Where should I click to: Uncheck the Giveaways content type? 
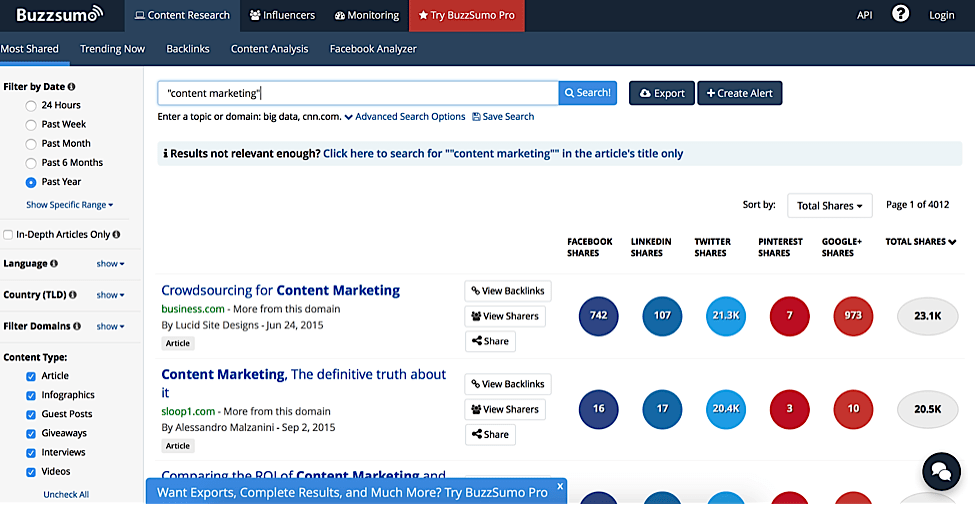[30, 434]
